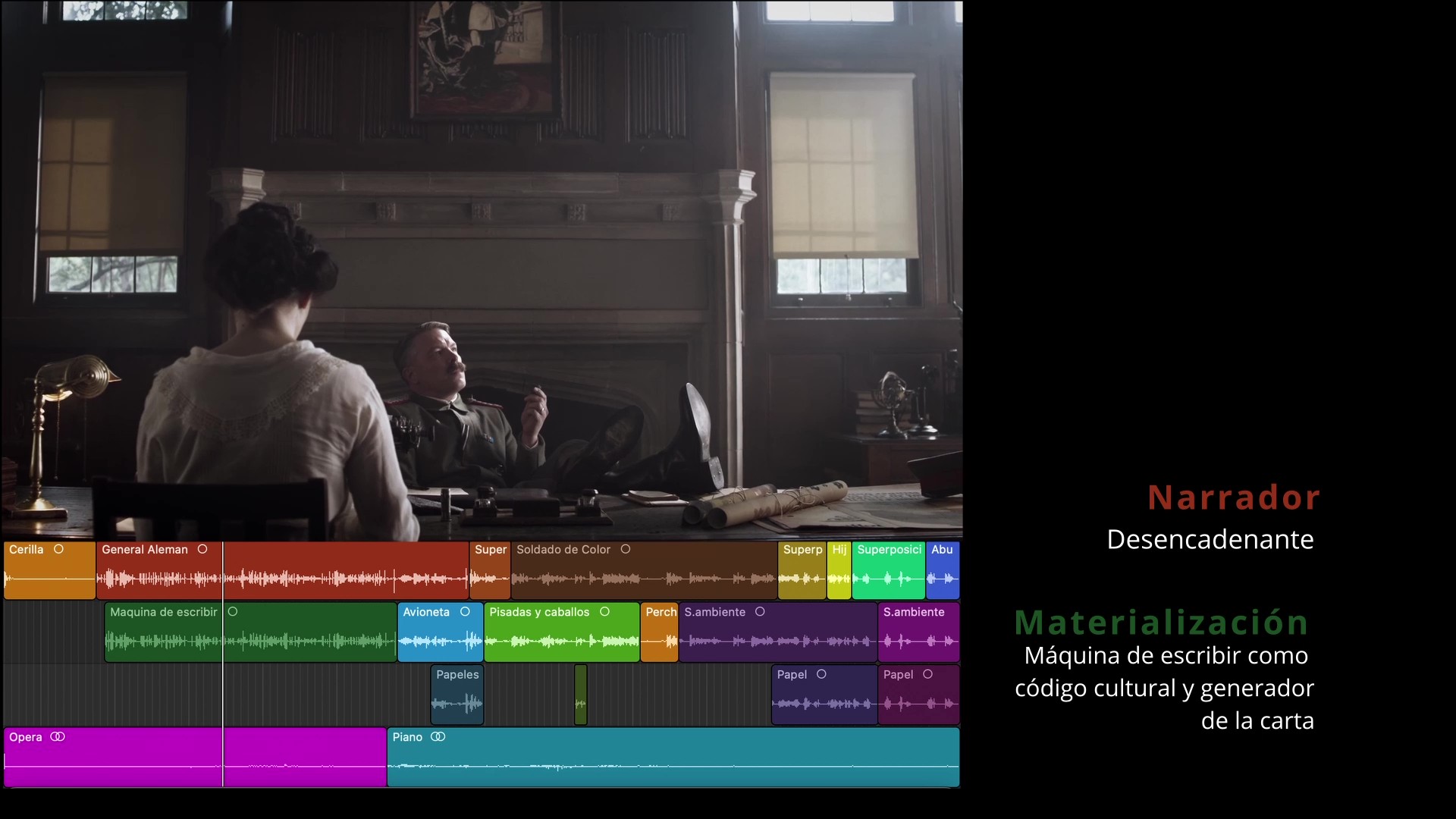Select the small Super region after General Aleman
This screenshot has width=1456, height=819.
point(490,570)
